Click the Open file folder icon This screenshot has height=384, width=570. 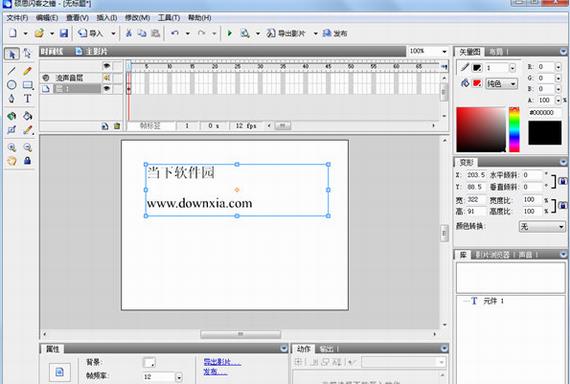pyautogui.click(x=39, y=33)
